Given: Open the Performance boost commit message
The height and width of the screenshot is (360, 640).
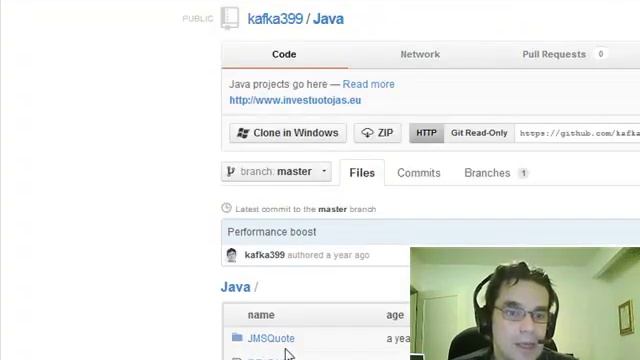Looking at the screenshot, I should pyautogui.click(x=272, y=232).
